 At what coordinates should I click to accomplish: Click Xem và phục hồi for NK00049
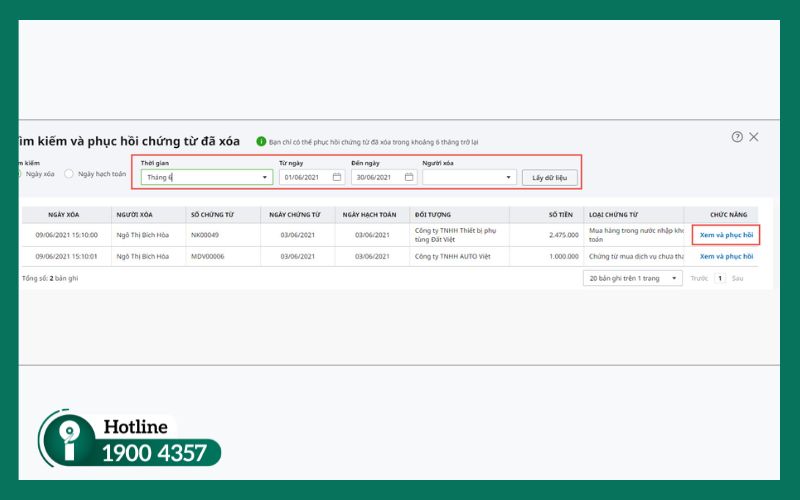726,235
